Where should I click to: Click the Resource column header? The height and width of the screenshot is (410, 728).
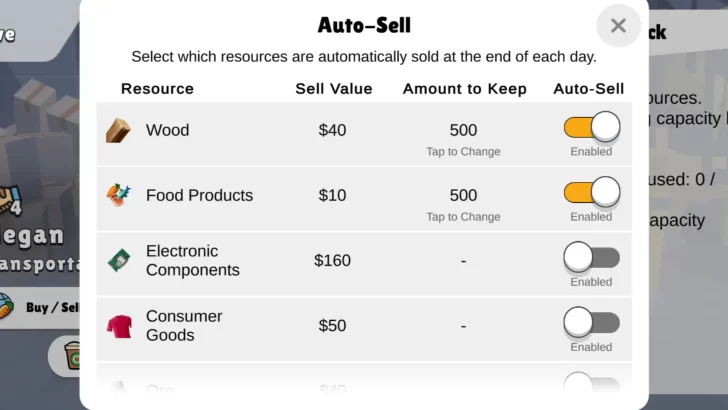tap(157, 89)
